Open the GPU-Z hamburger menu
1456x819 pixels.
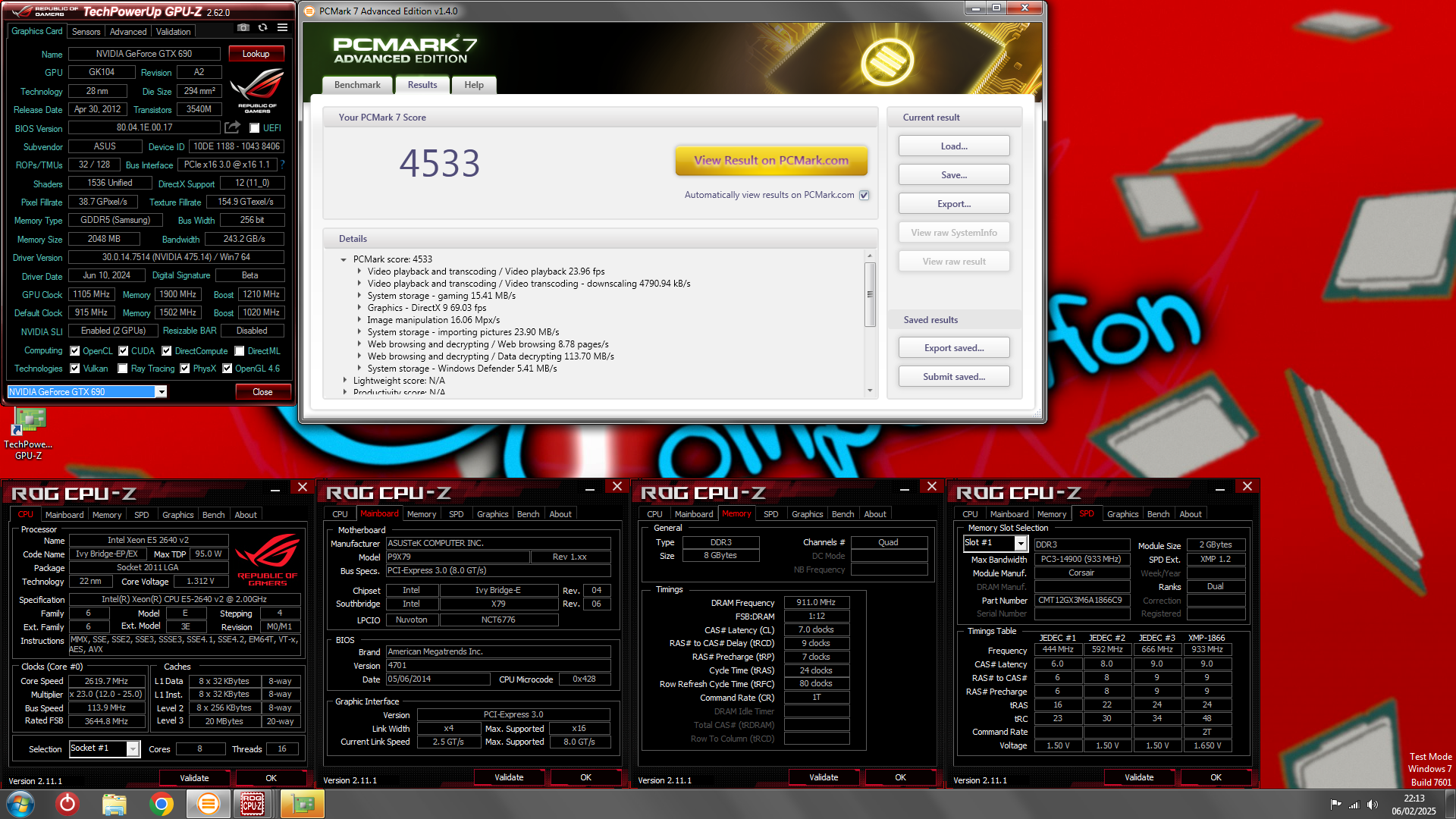282,27
